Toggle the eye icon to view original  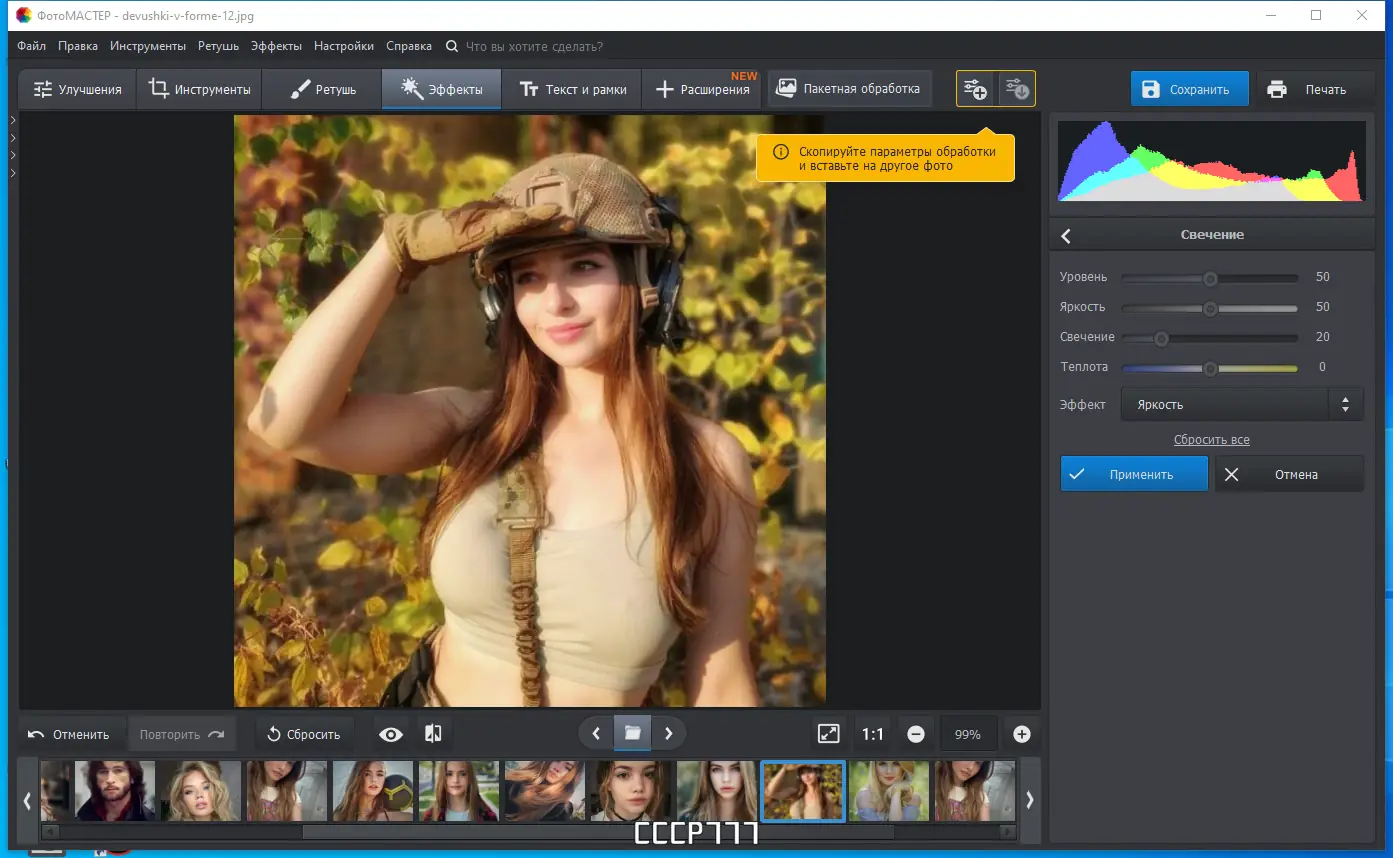pyautogui.click(x=391, y=734)
